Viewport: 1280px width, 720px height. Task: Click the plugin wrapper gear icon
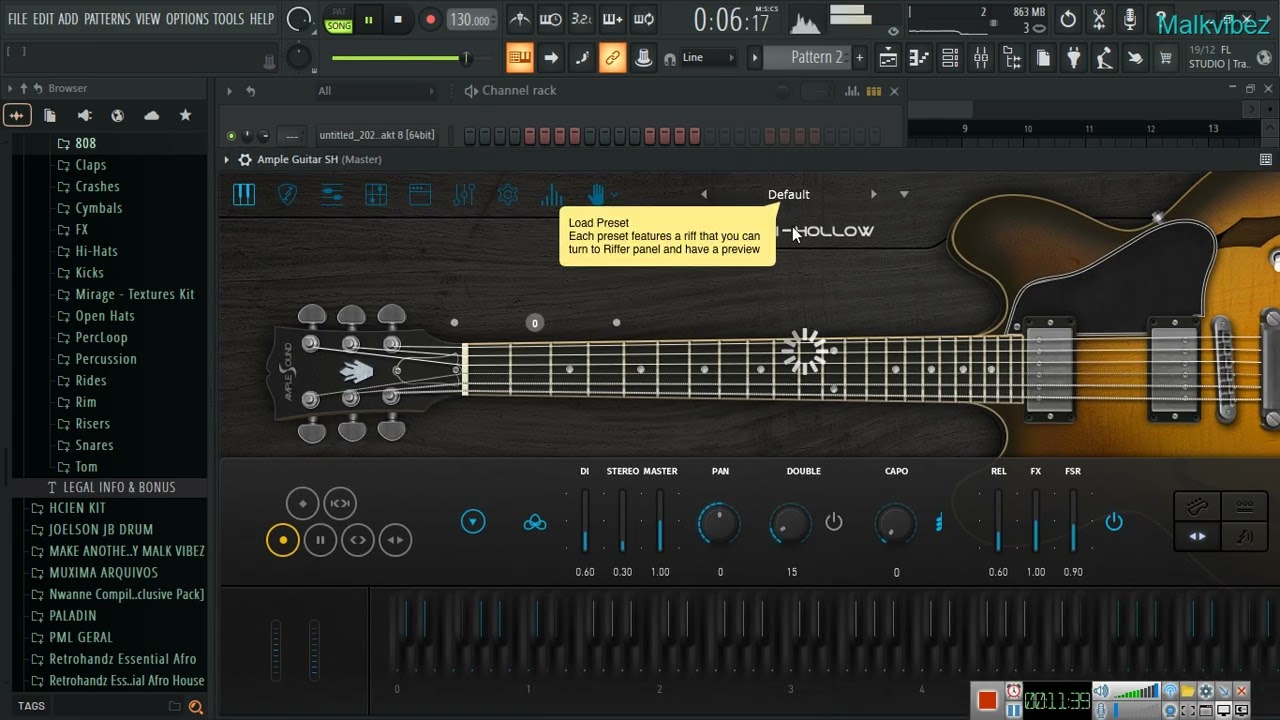tap(245, 160)
